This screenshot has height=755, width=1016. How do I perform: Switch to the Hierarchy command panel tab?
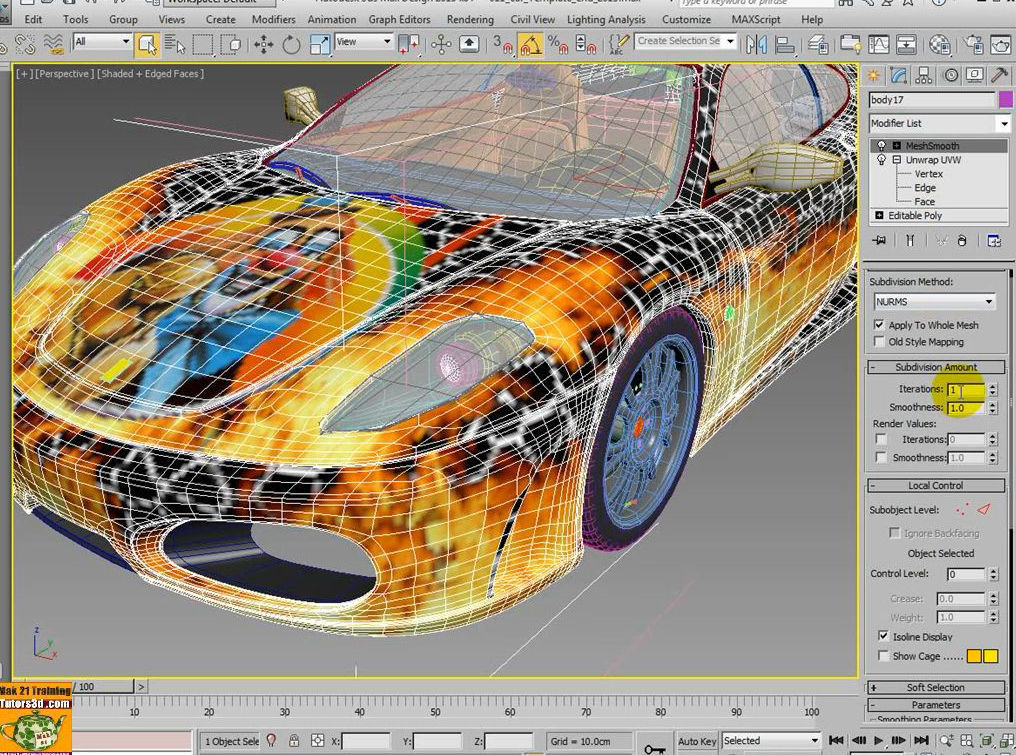(924, 76)
